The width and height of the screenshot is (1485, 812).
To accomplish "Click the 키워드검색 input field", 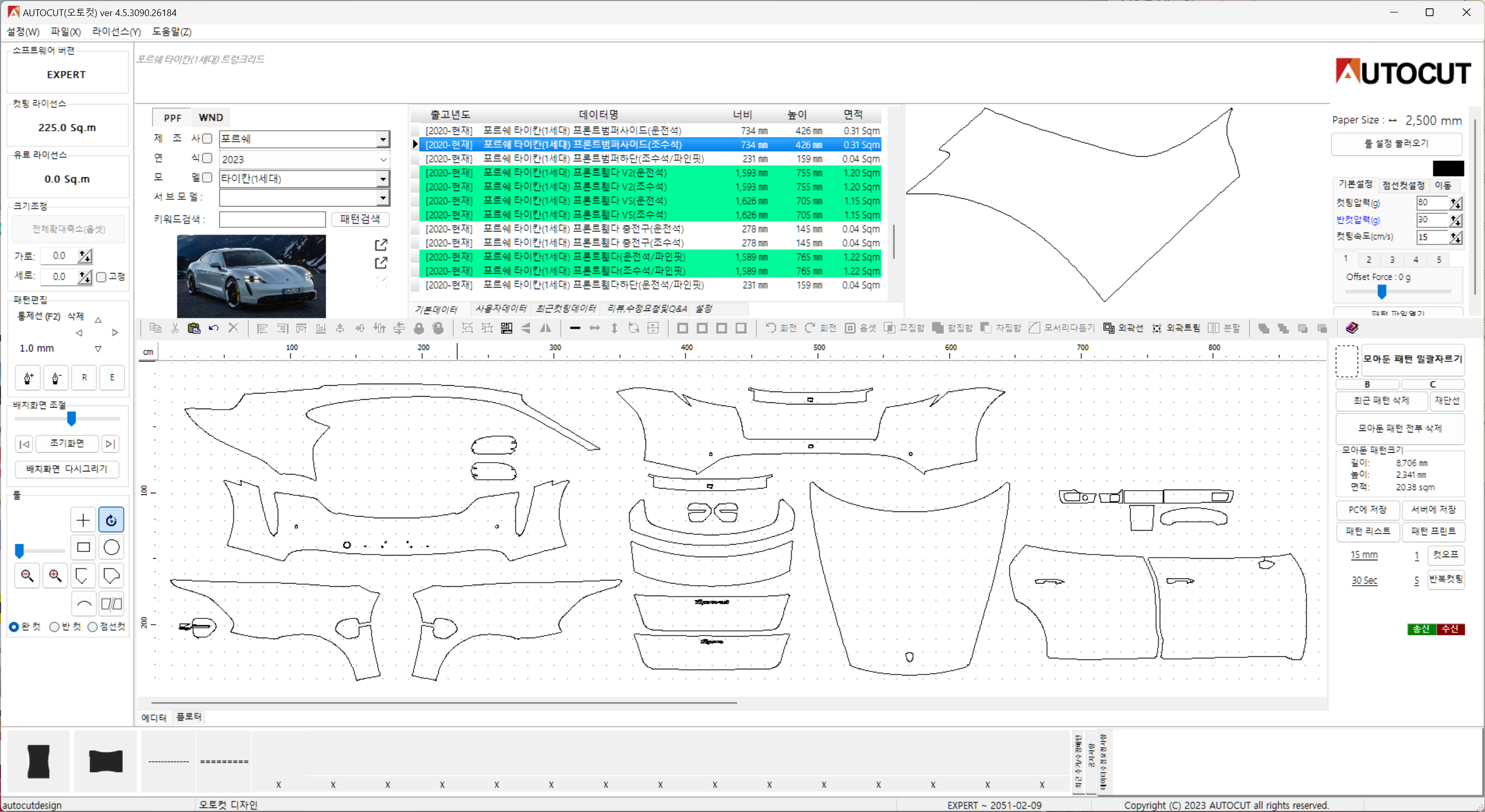I will (272, 219).
